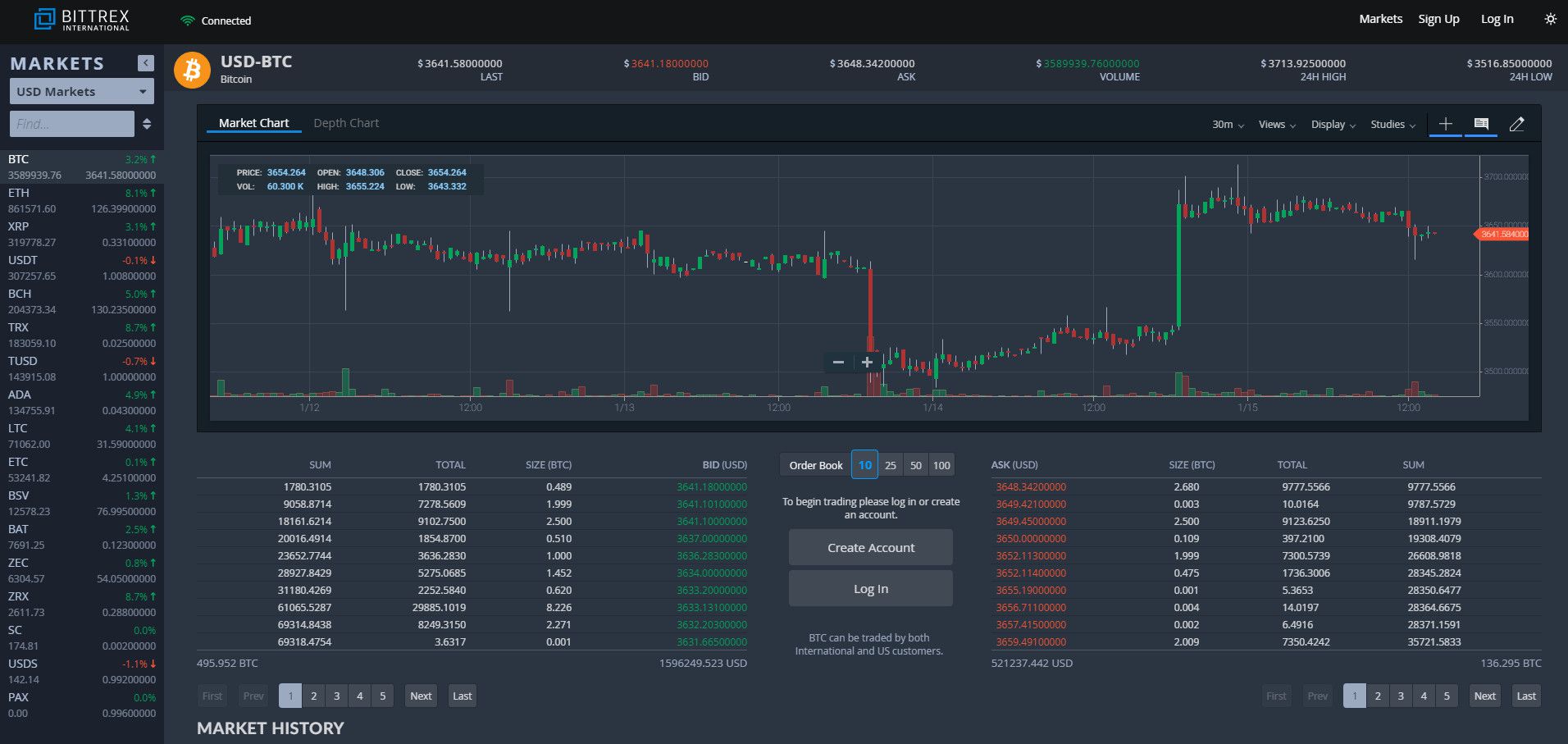Select the ETH market row

(82, 201)
